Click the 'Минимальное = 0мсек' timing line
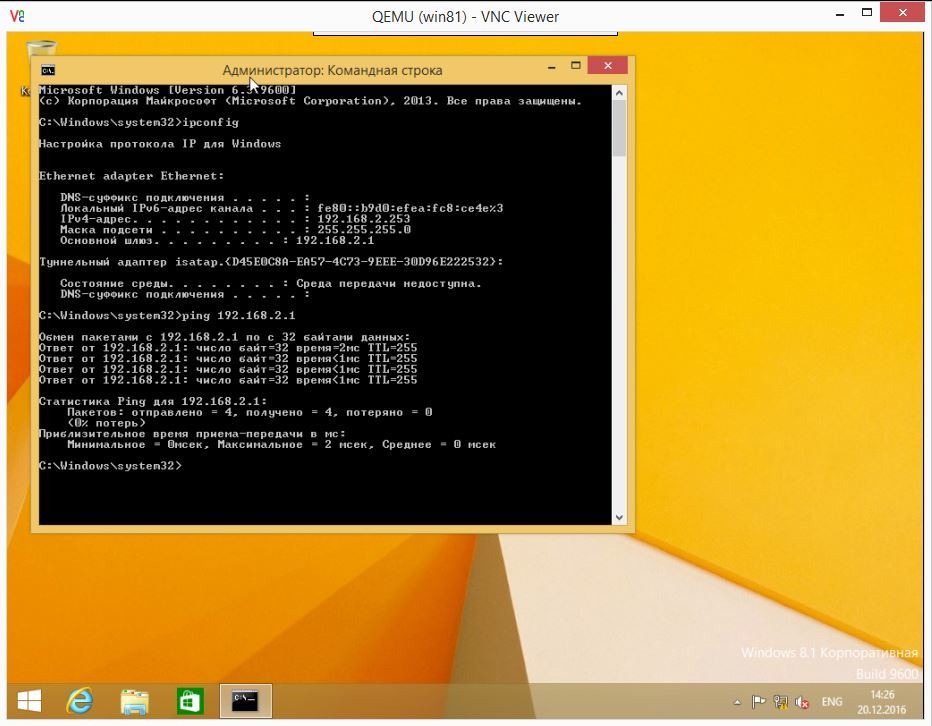This screenshot has width=932, height=726. click(x=281, y=444)
